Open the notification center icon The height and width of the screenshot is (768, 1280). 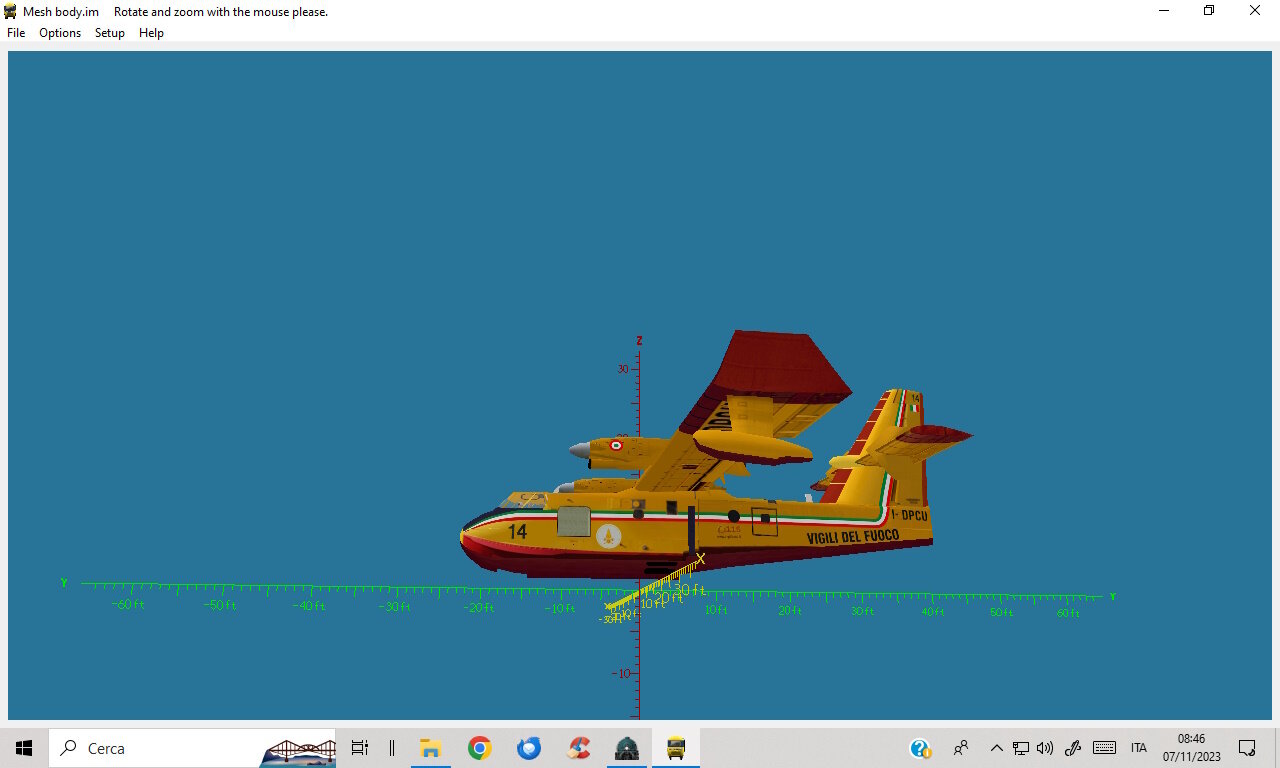coord(1247,748)
